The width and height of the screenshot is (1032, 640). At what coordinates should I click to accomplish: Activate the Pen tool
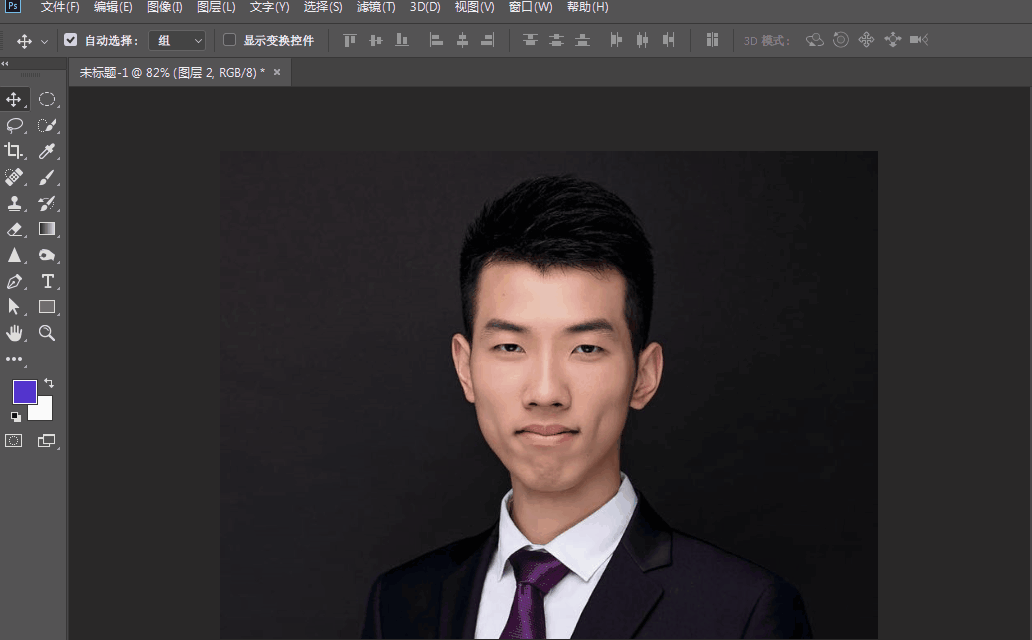click(14, 281)
